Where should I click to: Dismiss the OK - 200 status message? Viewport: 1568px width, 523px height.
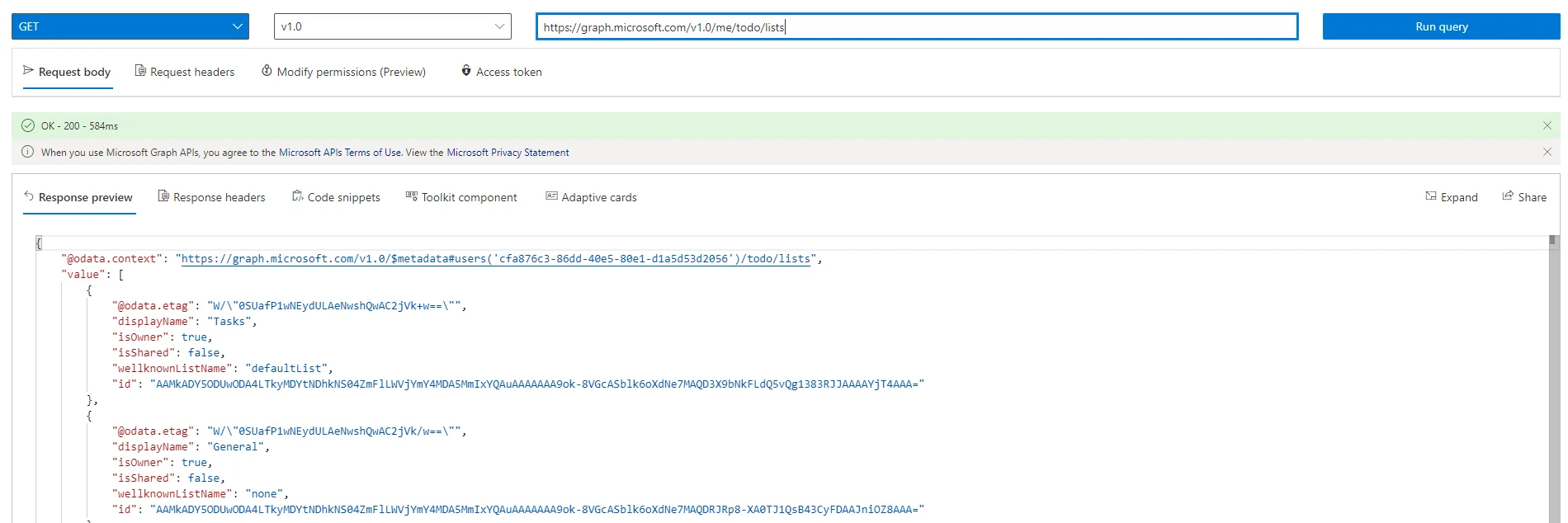pyautogui.click(x=1547, y=125)
